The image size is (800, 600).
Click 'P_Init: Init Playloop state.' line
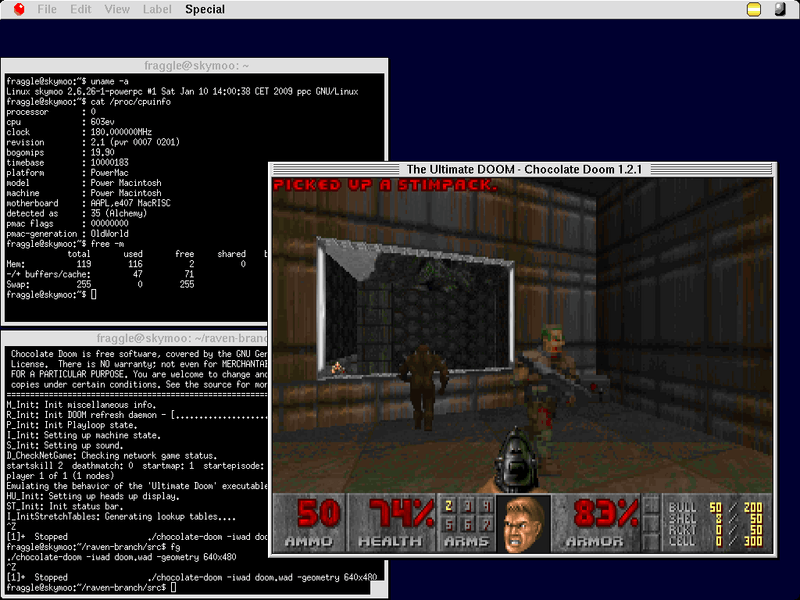(72, 425)
